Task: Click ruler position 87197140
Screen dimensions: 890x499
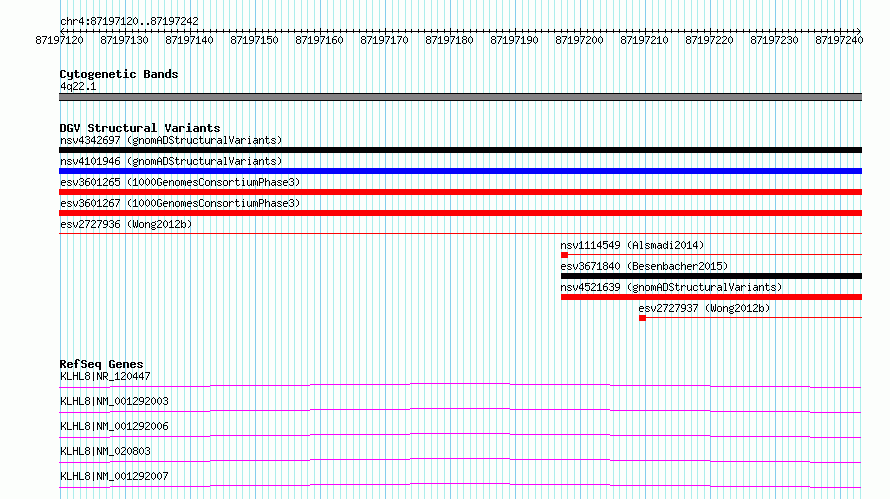Action: pyautogui.click(x=190, y=40)
